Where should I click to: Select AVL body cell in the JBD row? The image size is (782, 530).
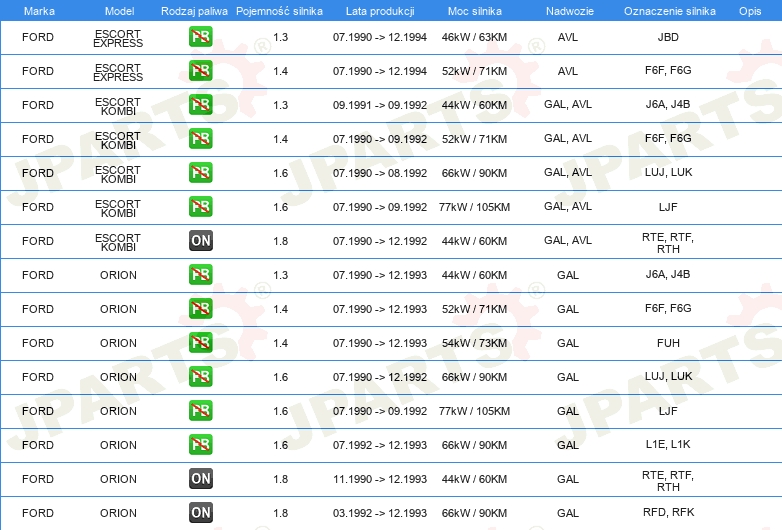[568, 37]
